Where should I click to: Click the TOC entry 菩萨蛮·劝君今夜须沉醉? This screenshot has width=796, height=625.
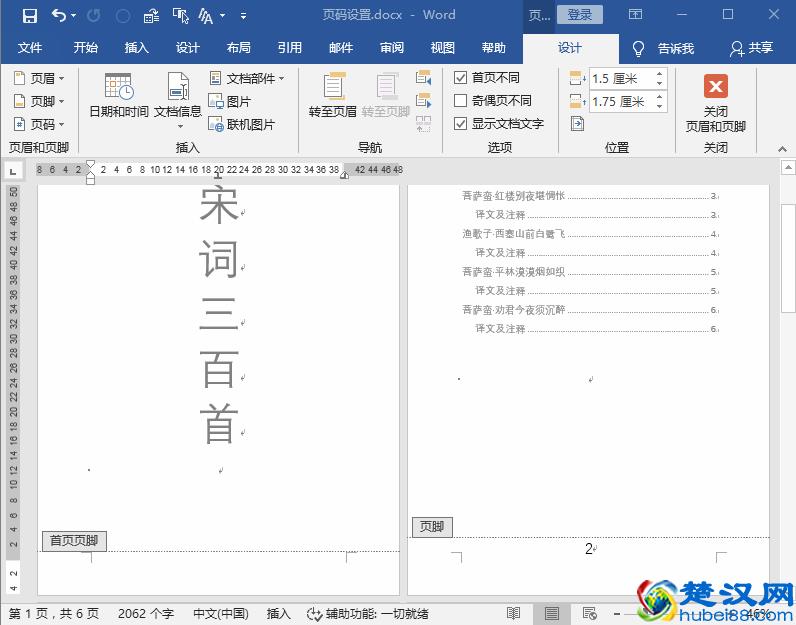[x=513, y=310]
